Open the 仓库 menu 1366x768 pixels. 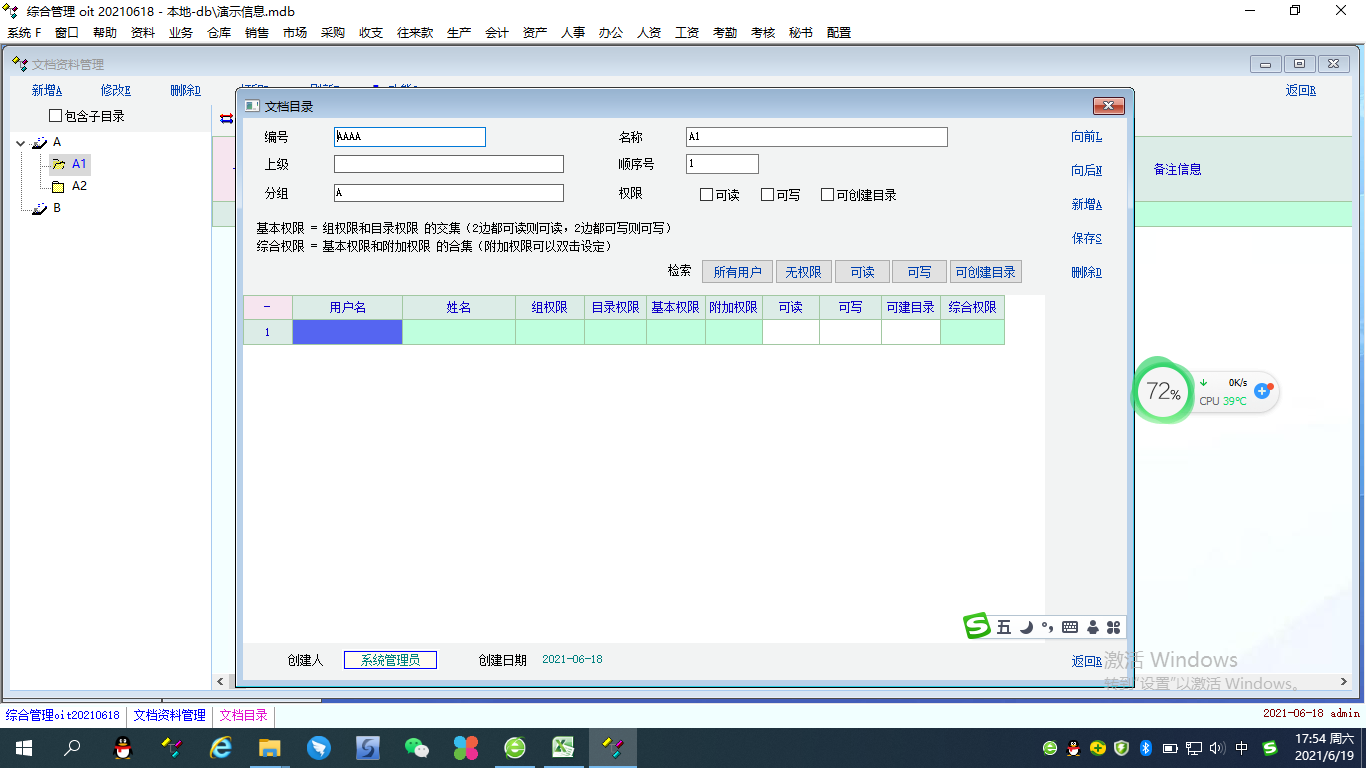(219, 33)
